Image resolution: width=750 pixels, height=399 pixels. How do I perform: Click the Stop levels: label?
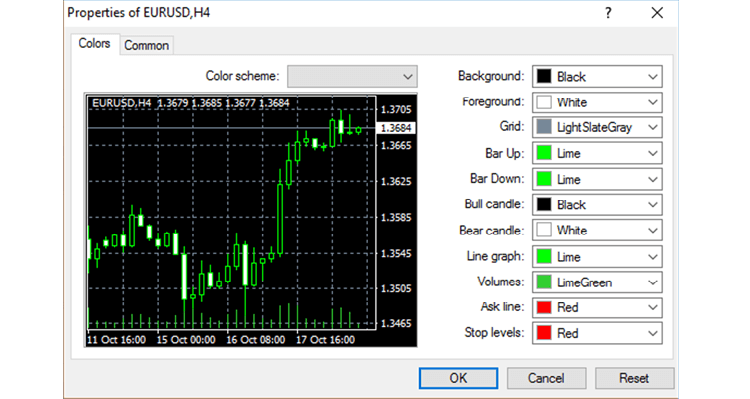(x=494, y=332)
